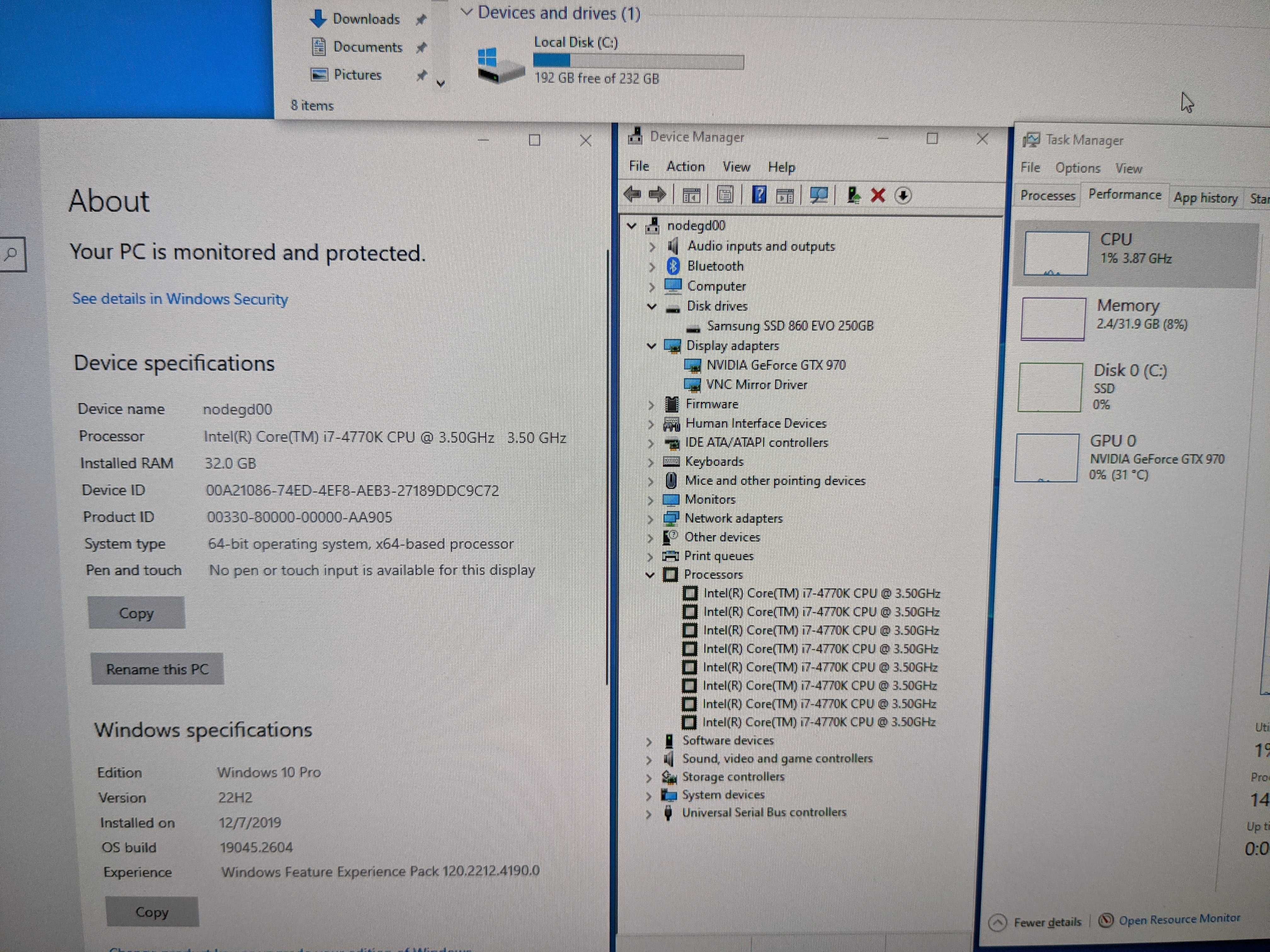
Task: Select the GPU 0 performance thumbnail
Action: (x=1047, y=457)
